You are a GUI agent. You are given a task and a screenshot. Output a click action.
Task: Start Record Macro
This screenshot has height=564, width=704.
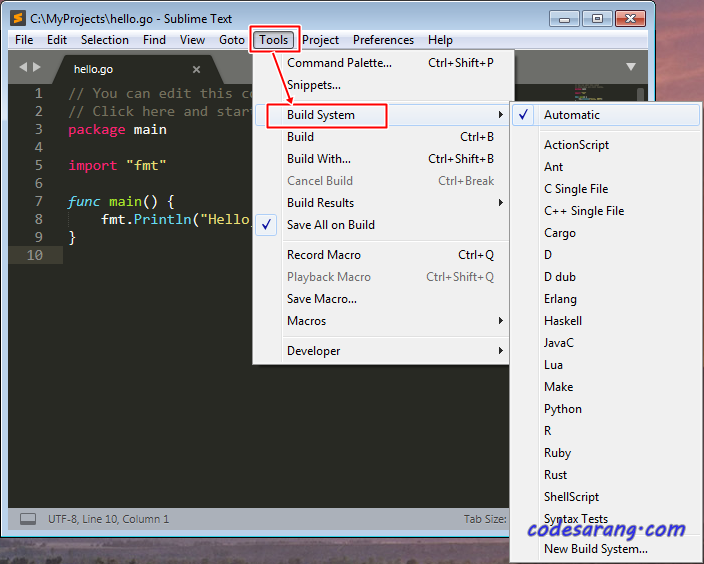point(382,255)
